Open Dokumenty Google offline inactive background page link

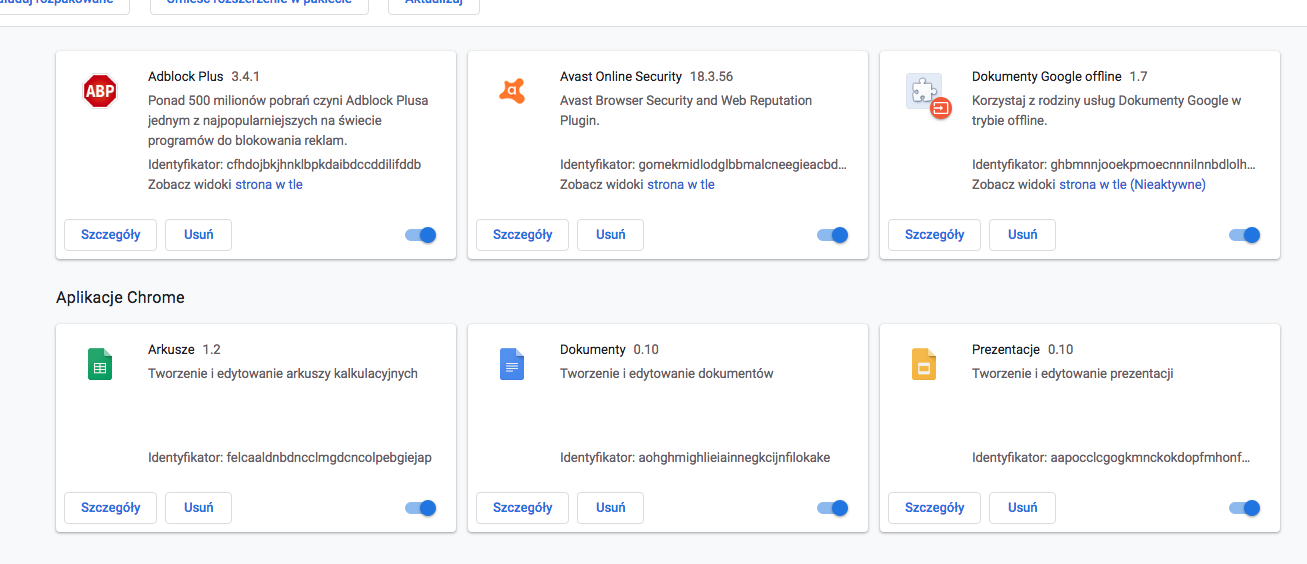pyautogui.click(x=1132, y=185)
